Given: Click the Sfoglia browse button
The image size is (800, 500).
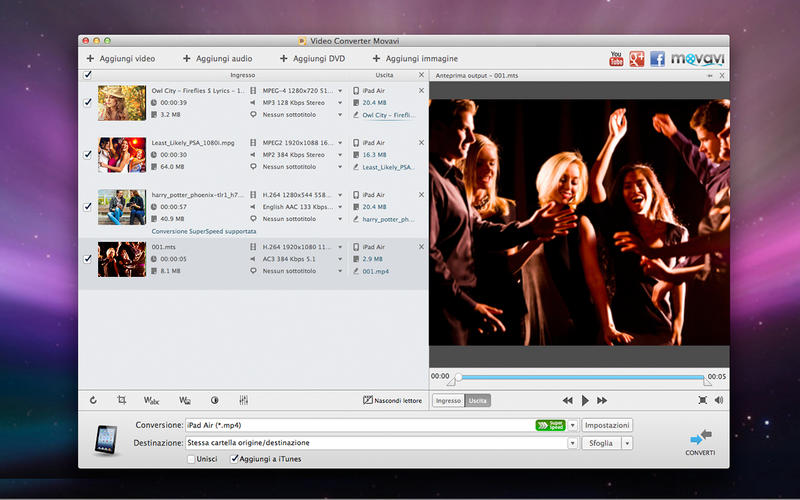Looking at the screenshot, I should pos(601,443).
